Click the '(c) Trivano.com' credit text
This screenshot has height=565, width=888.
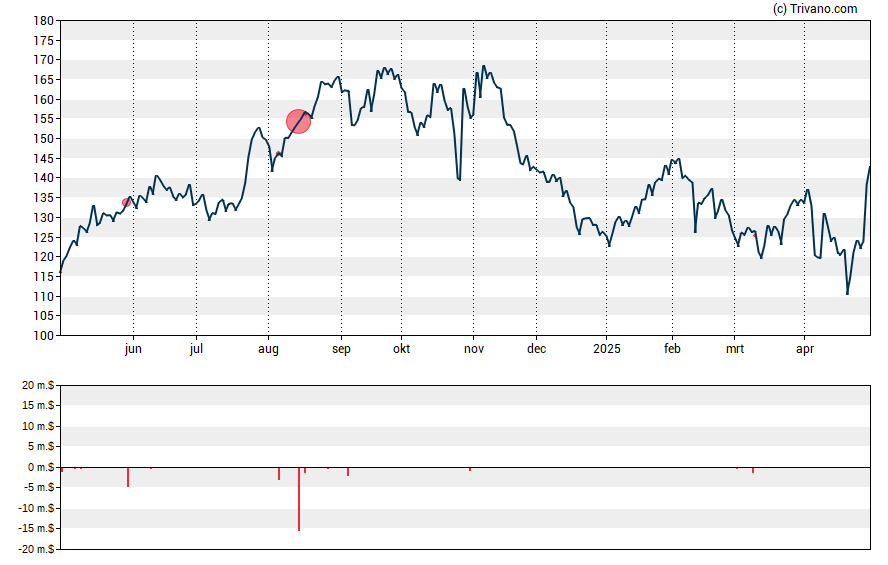[x=815, y=8]
